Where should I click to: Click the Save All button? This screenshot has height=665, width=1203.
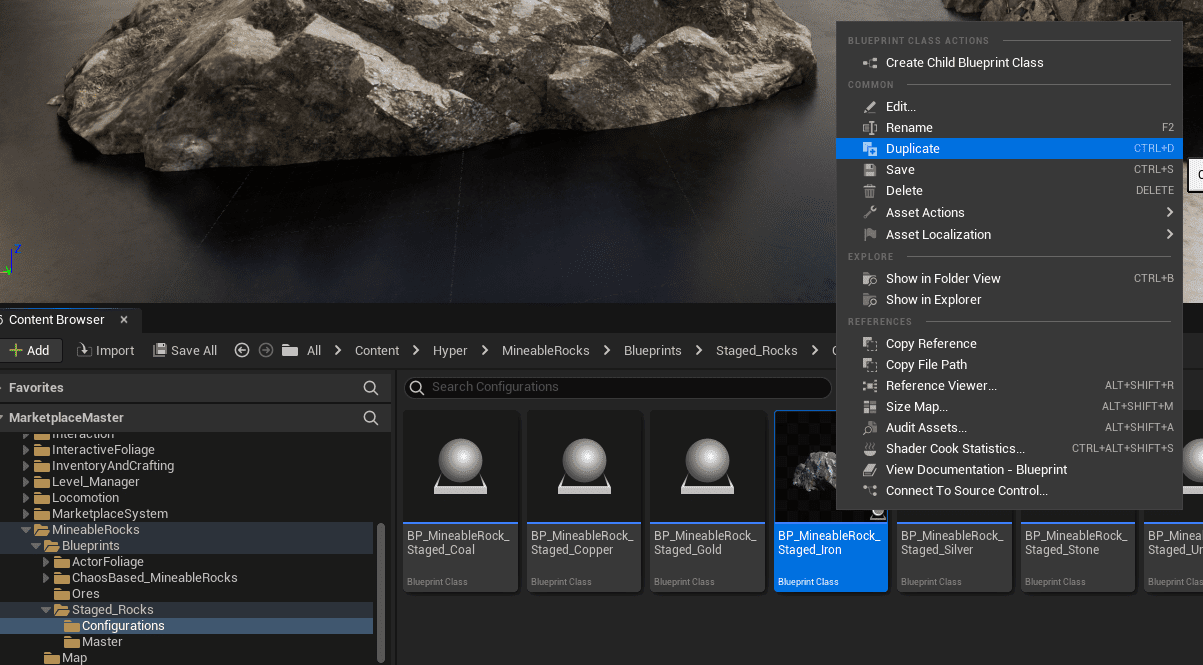185,351
